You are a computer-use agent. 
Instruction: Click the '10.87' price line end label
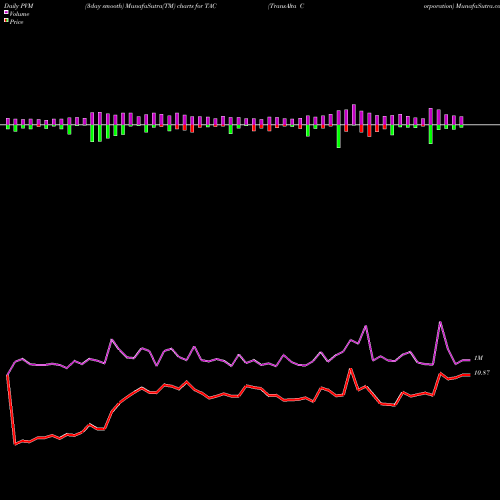click(482, 373)
